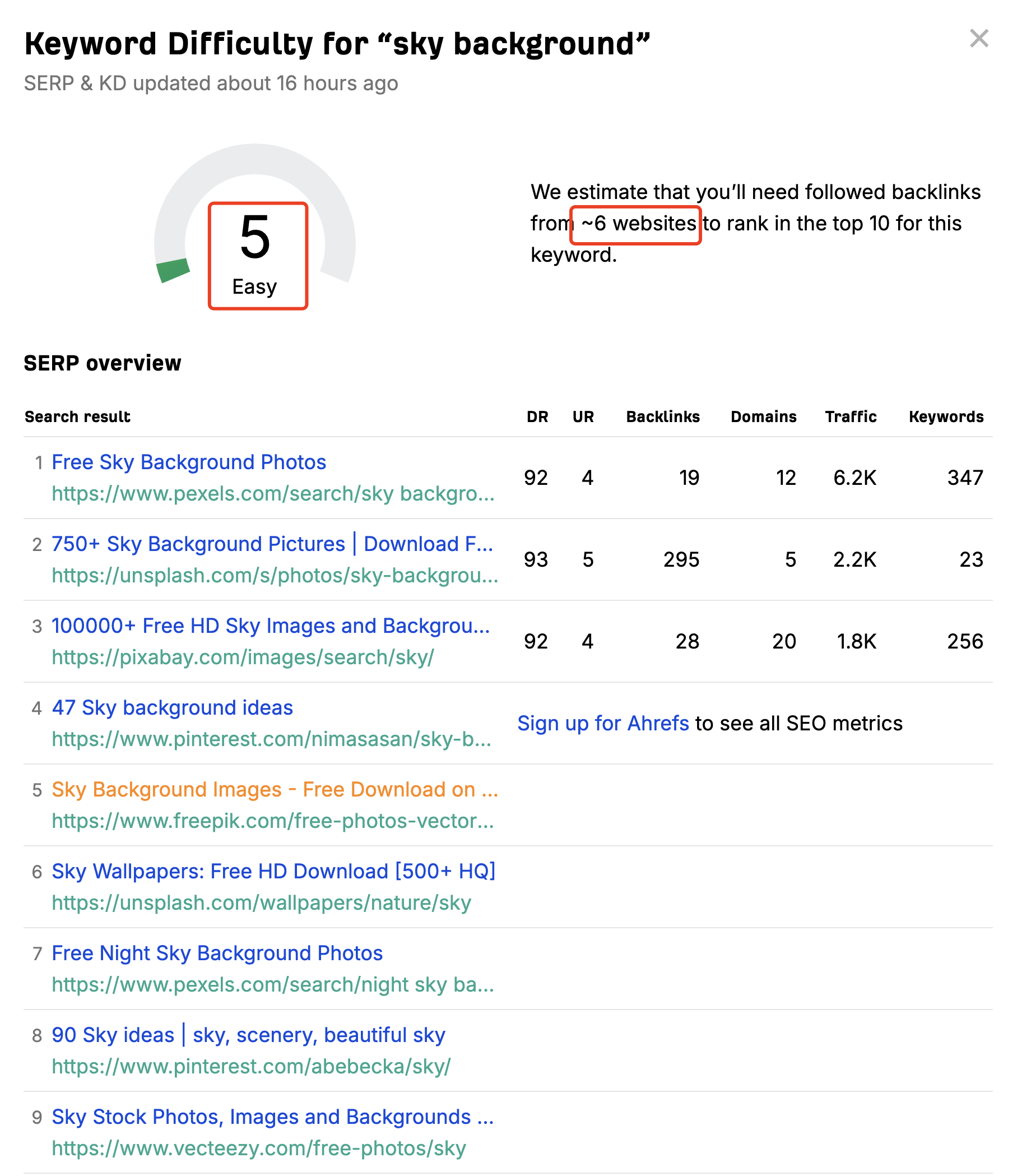Viewport: 1022px width, 1176px height.
Task: Open '47 Sky background ideas' result
Action: 172,707
